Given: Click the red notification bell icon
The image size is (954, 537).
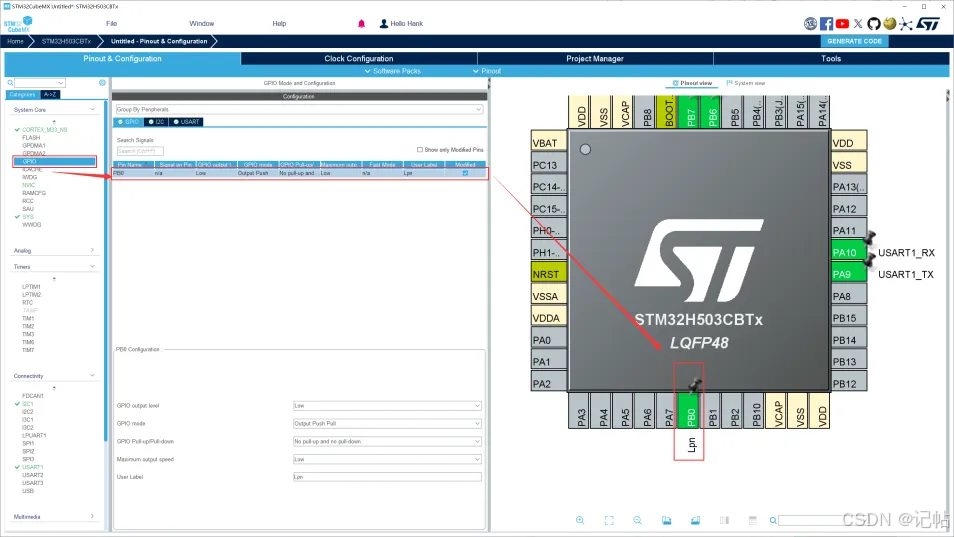Looking at the screenshot, I should 361,23.
